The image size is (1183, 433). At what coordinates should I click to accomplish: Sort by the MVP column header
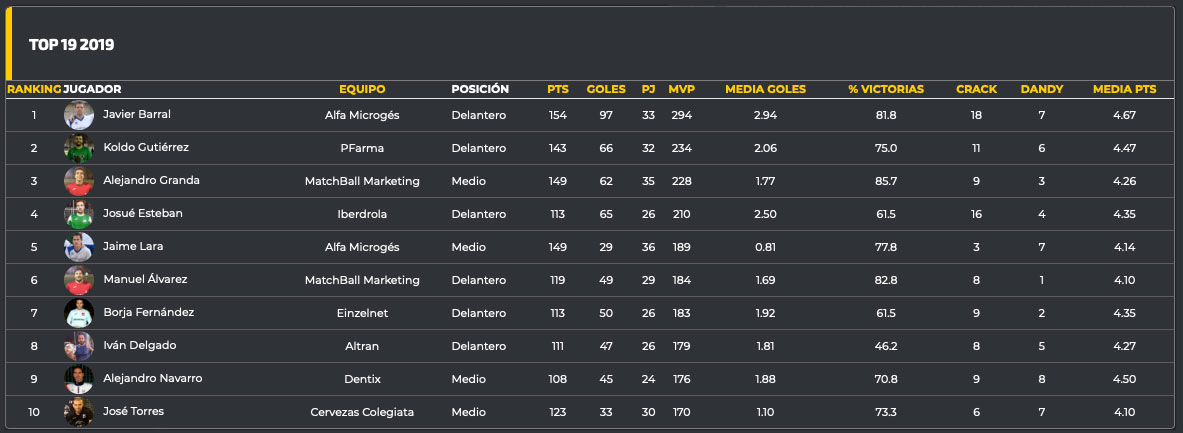pos(681,89)
